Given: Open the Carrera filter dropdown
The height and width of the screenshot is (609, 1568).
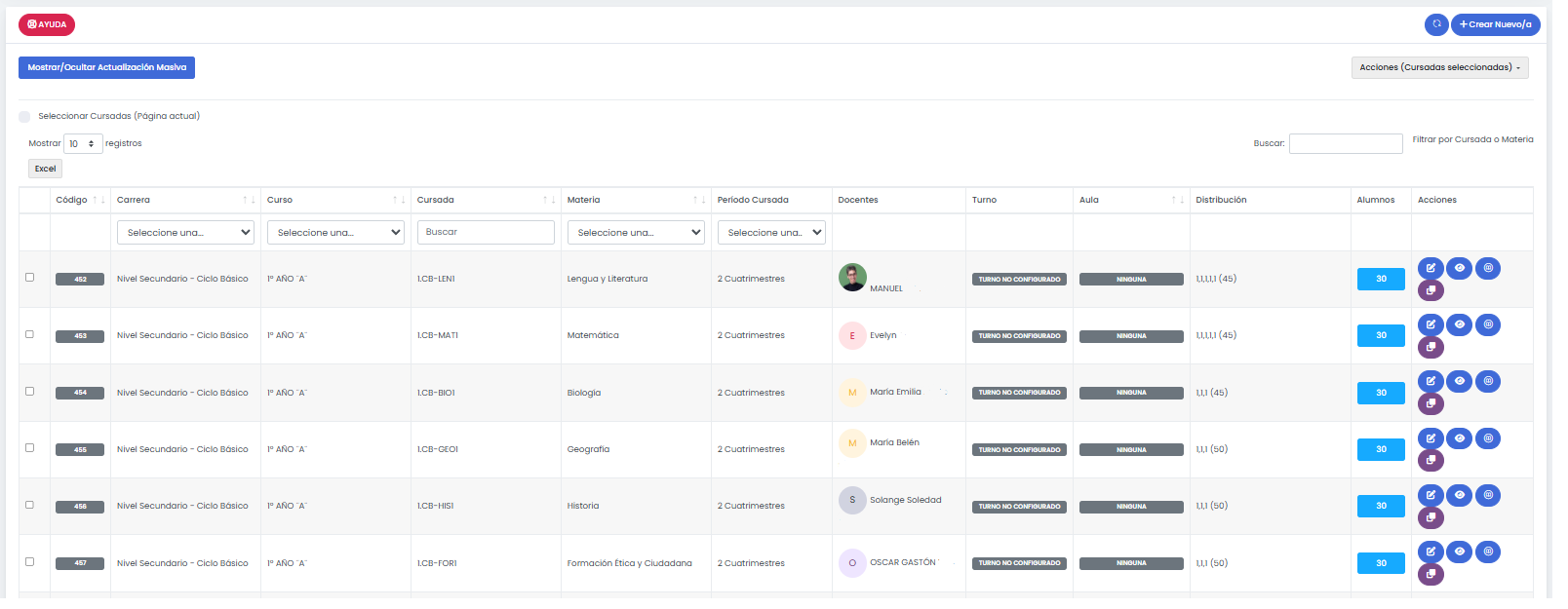Looking at the screenshot, I should (x=185, y=233).
